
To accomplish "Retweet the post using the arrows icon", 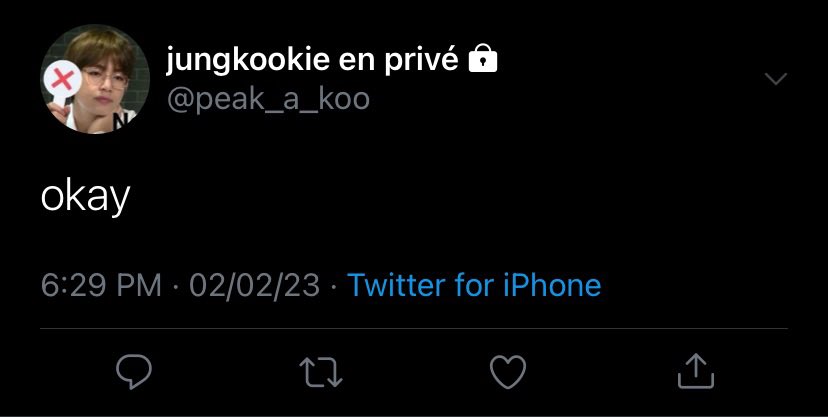I will click(x=321, y=372).
